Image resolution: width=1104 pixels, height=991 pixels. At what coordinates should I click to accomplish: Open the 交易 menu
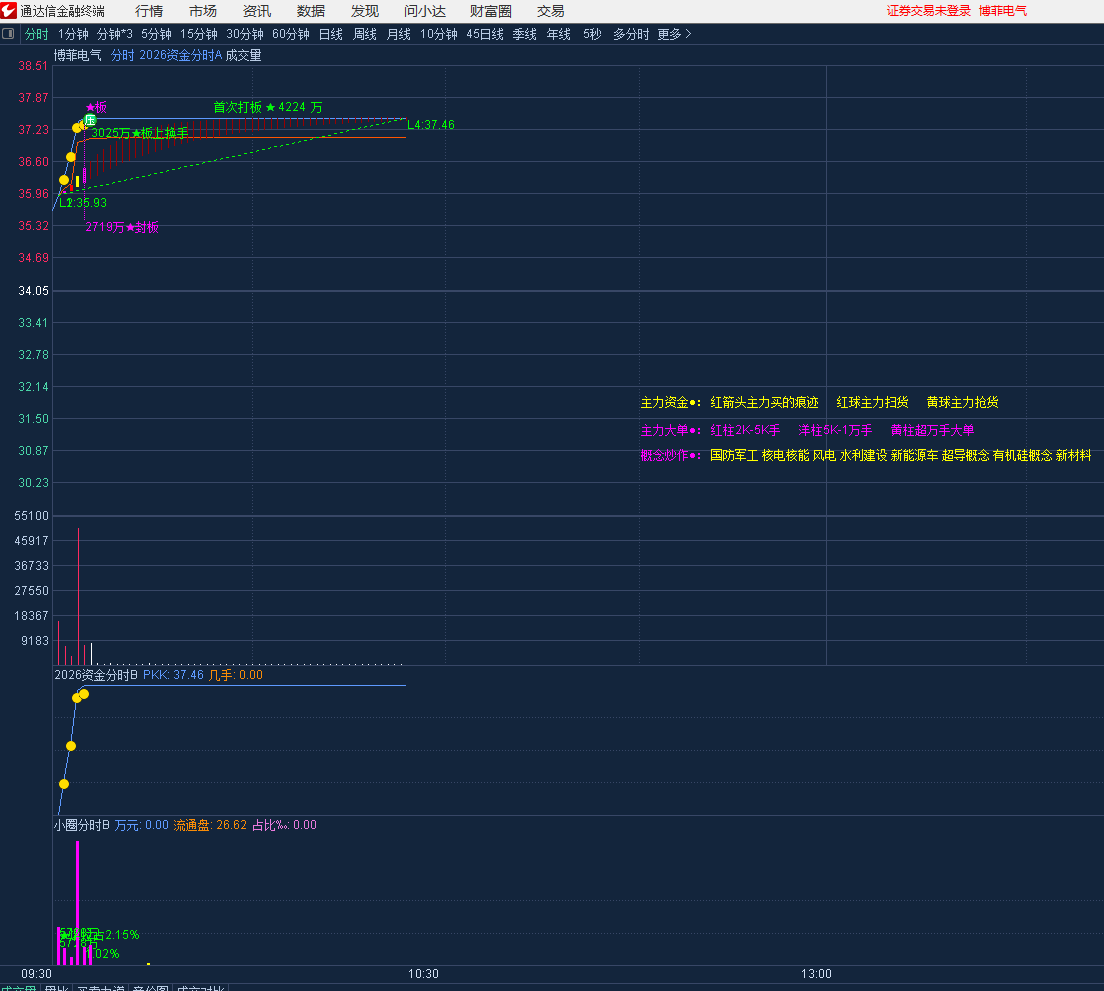point(550,11)
